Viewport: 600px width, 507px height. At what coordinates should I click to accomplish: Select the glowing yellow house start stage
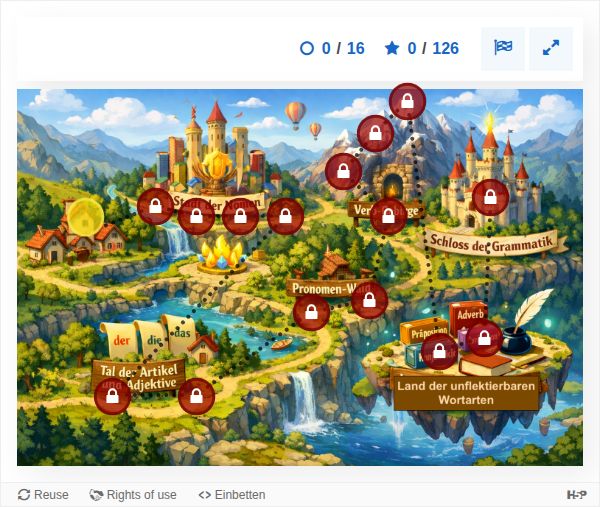pos(85,217)
